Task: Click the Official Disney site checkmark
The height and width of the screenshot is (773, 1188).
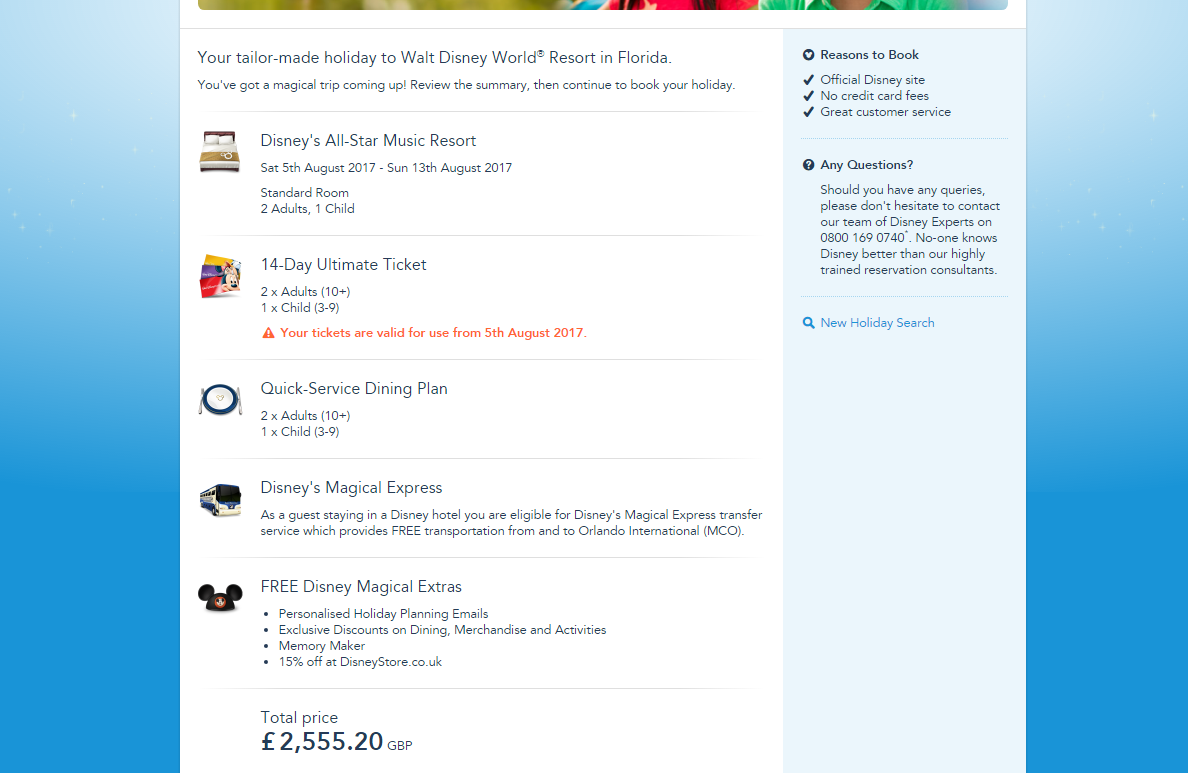Action: tap(808, 80)
